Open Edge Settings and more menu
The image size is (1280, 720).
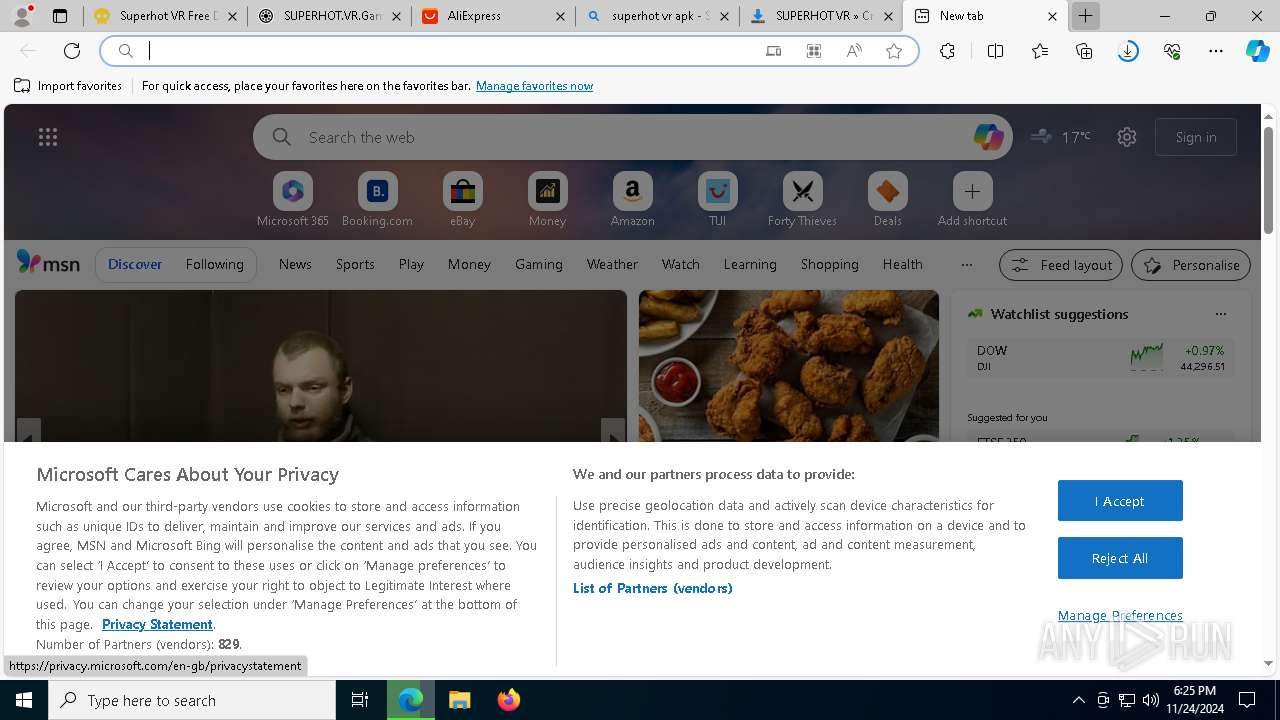coord(1216,51)
